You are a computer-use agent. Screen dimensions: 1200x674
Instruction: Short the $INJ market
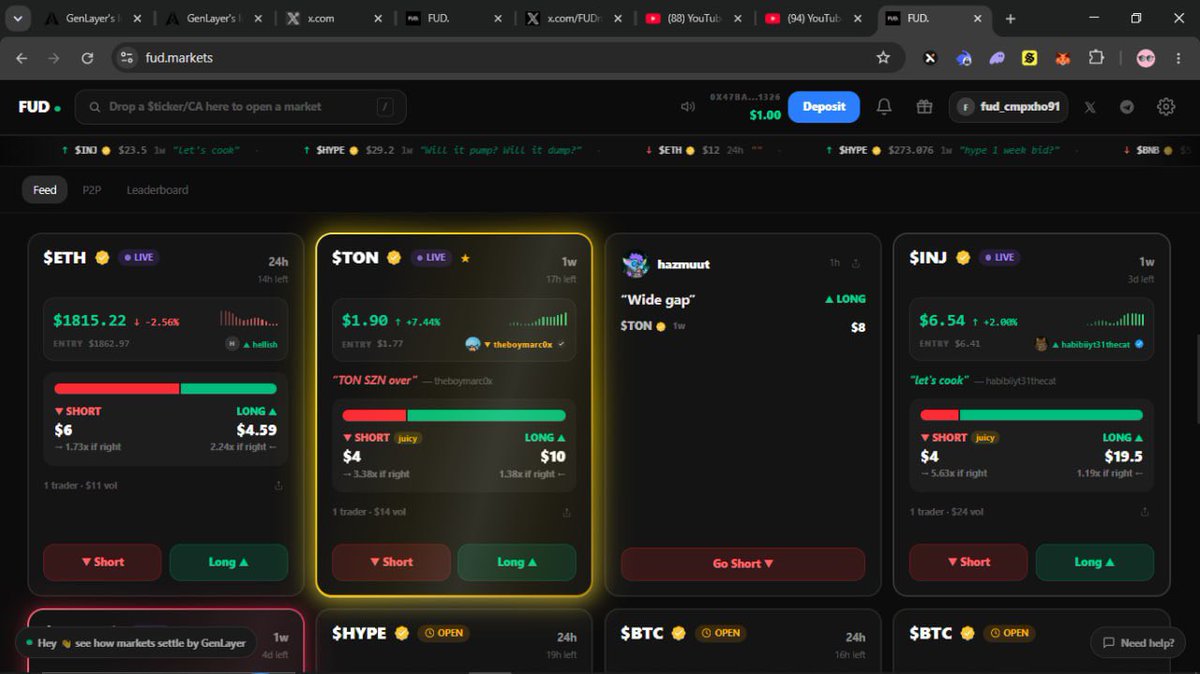968,562
